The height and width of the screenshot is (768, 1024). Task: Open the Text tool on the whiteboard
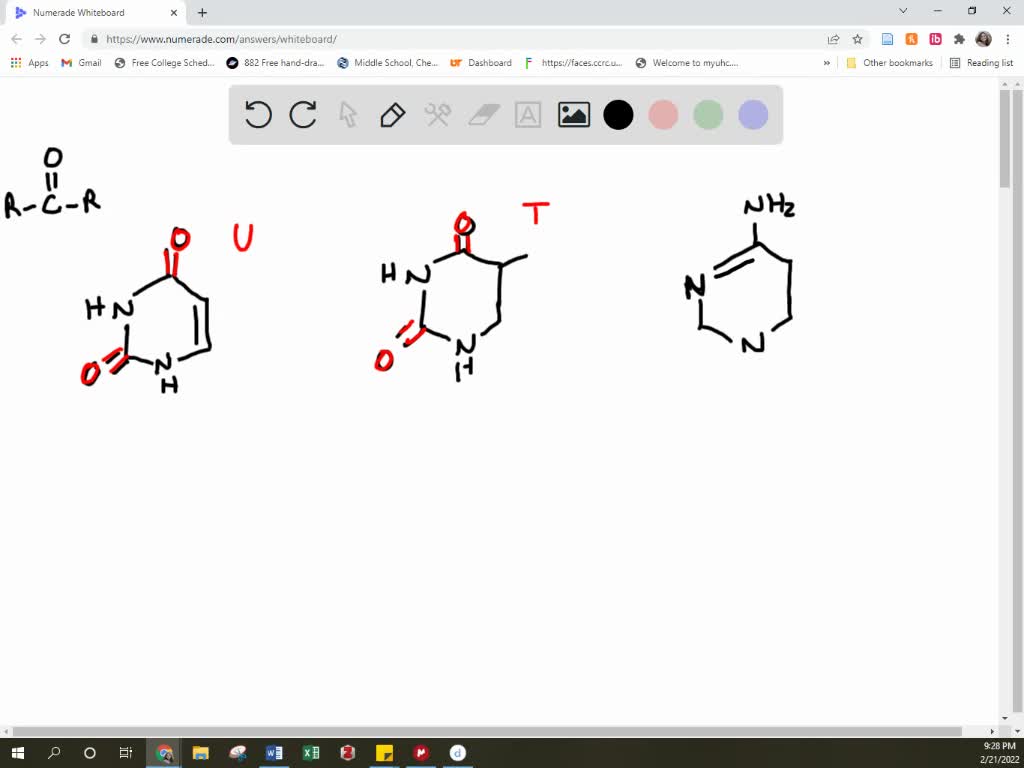(x=528, y=114)
